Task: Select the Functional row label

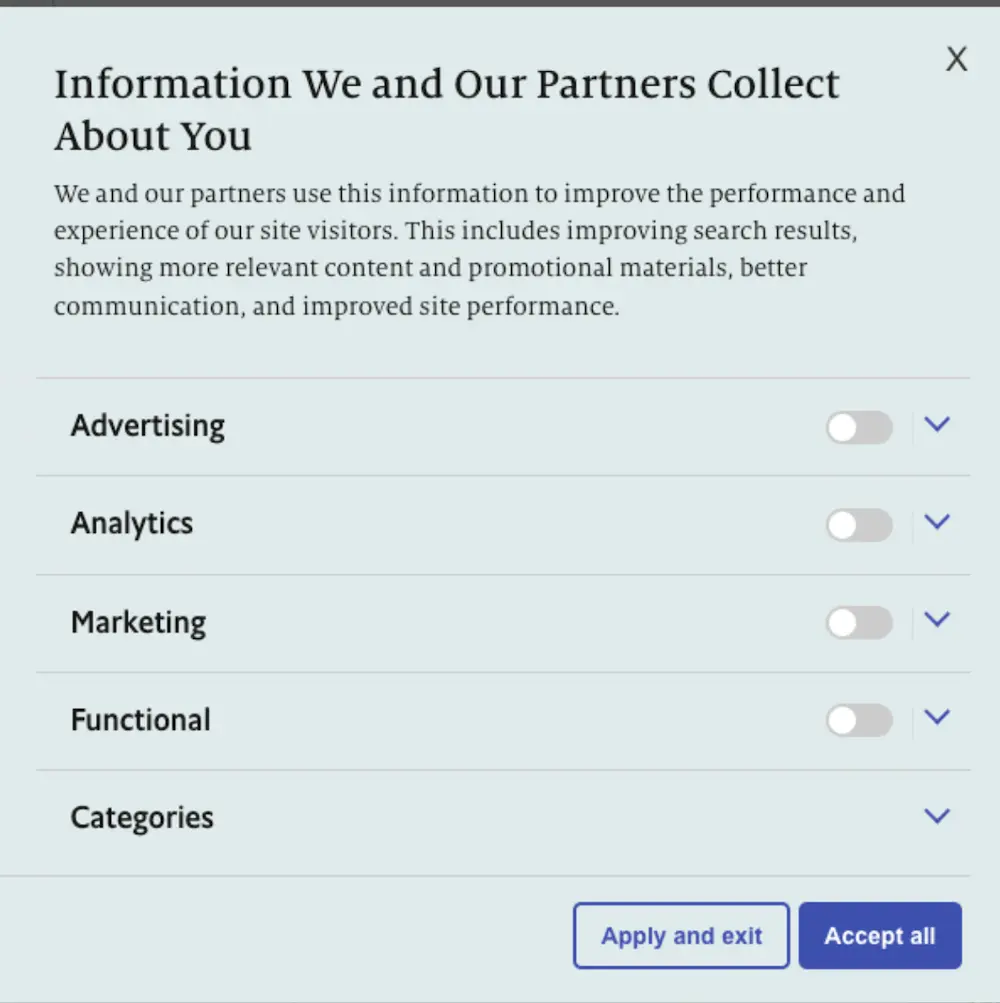Action: click(x=141, y=720)
